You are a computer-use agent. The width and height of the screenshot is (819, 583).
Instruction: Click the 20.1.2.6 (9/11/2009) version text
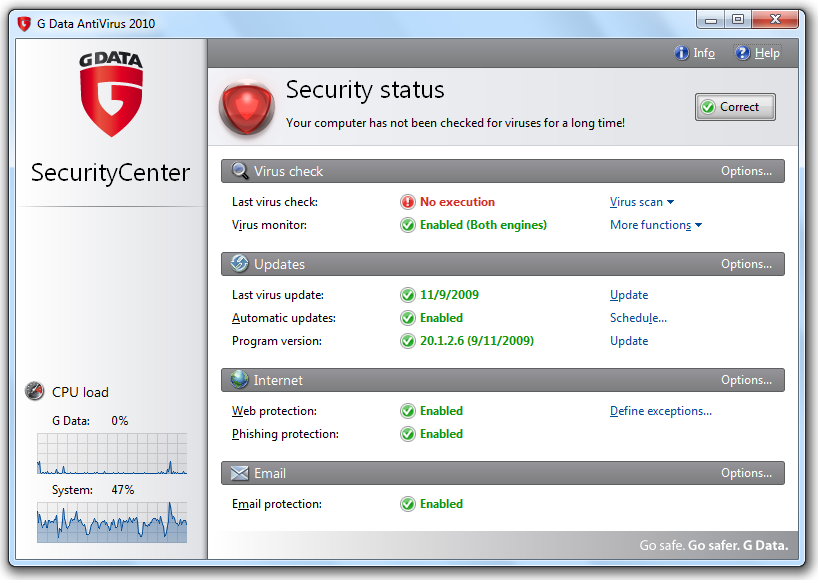477,341
